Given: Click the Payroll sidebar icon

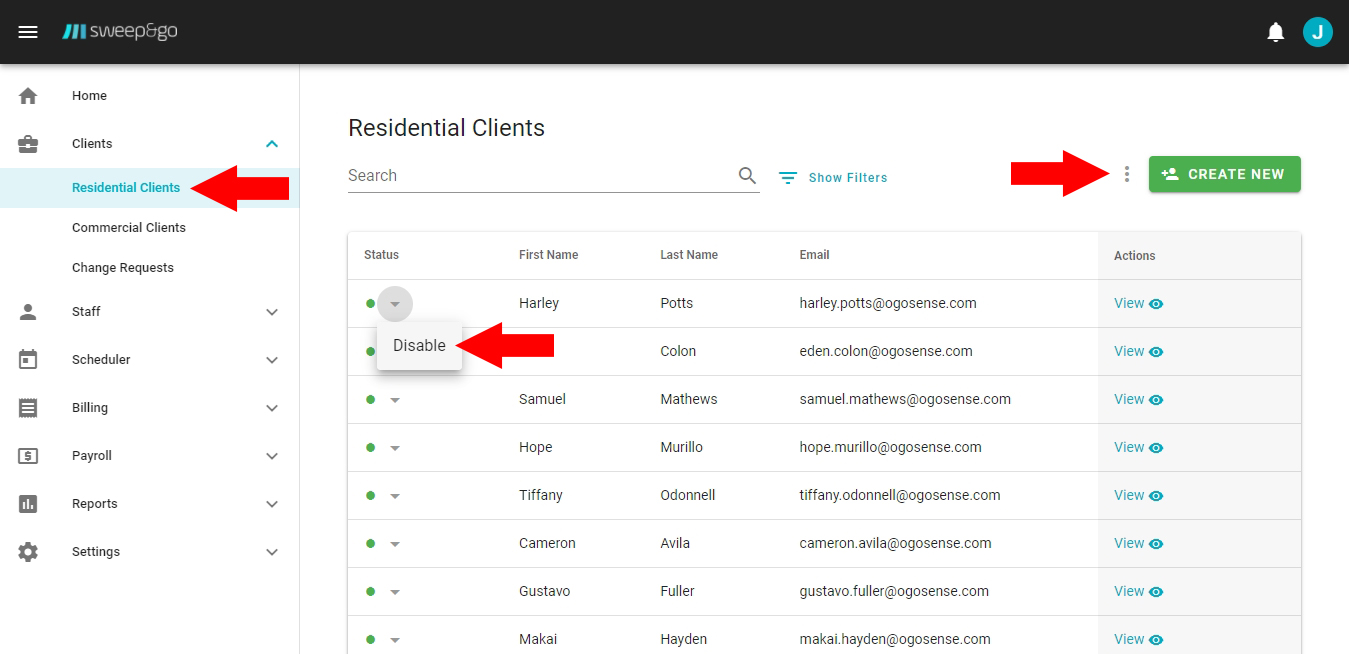Looking at the screenshot, I should click(28, 455).
